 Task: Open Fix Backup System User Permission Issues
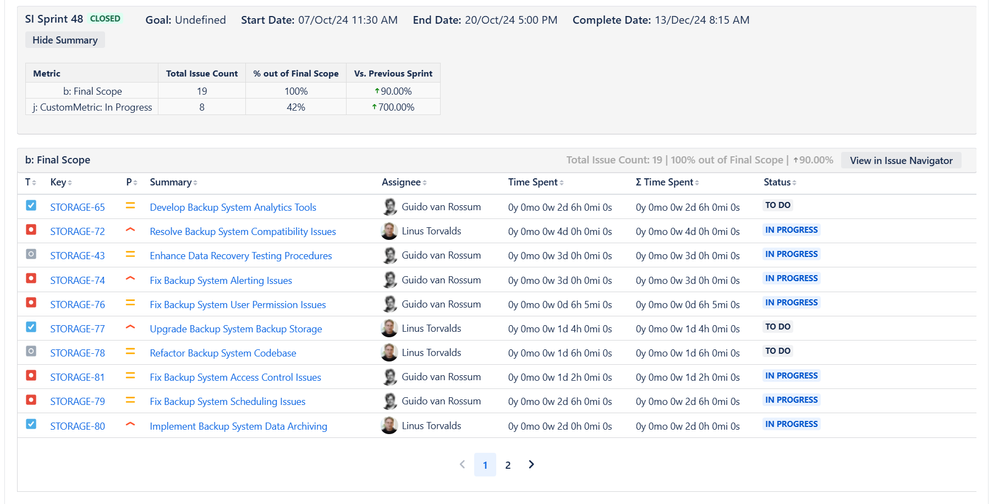(238, 305)
